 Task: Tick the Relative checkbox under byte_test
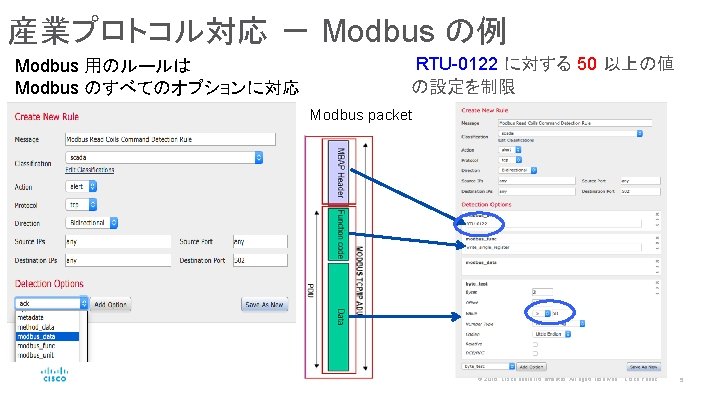(x=535, y=344)
